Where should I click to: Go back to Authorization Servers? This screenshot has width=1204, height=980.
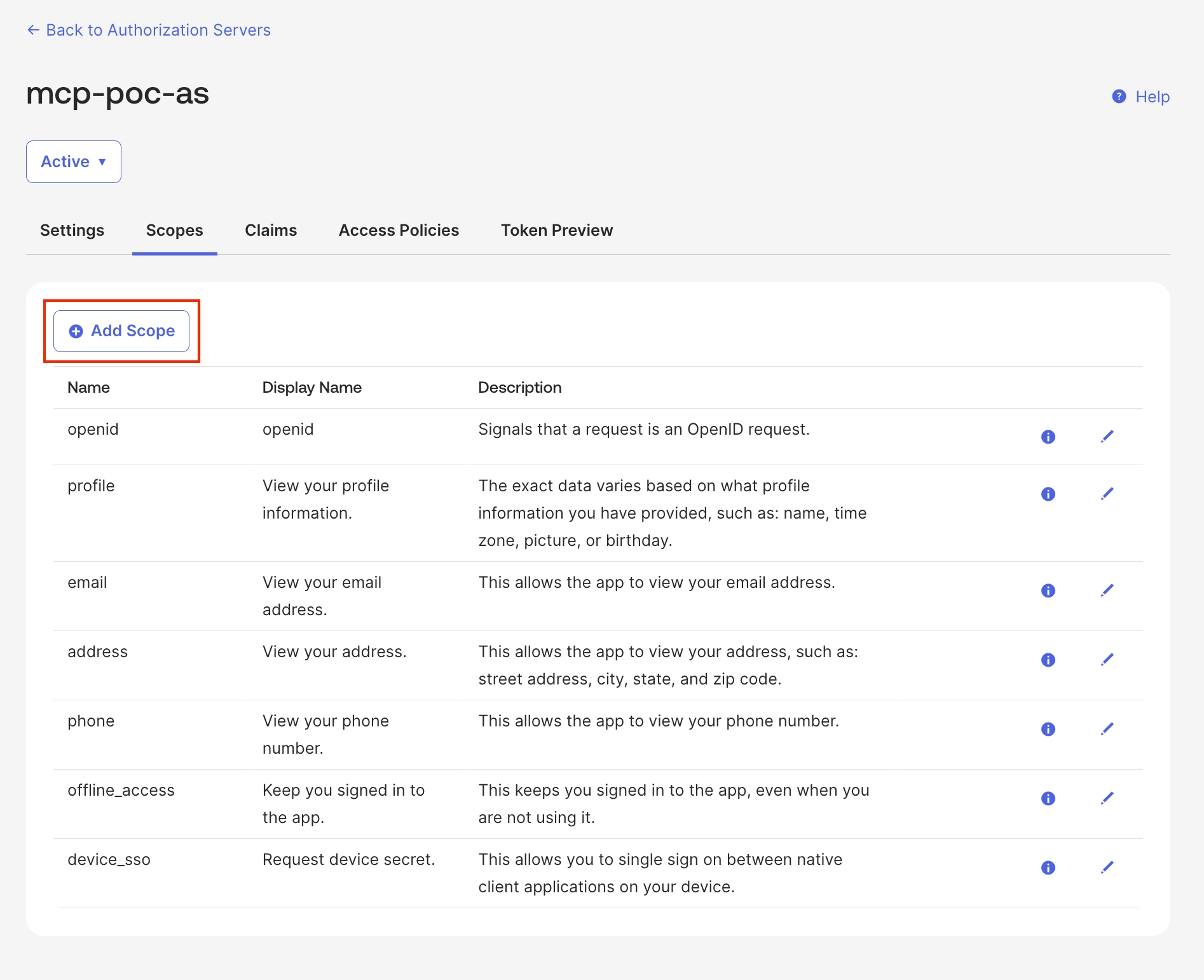[149, 30]
